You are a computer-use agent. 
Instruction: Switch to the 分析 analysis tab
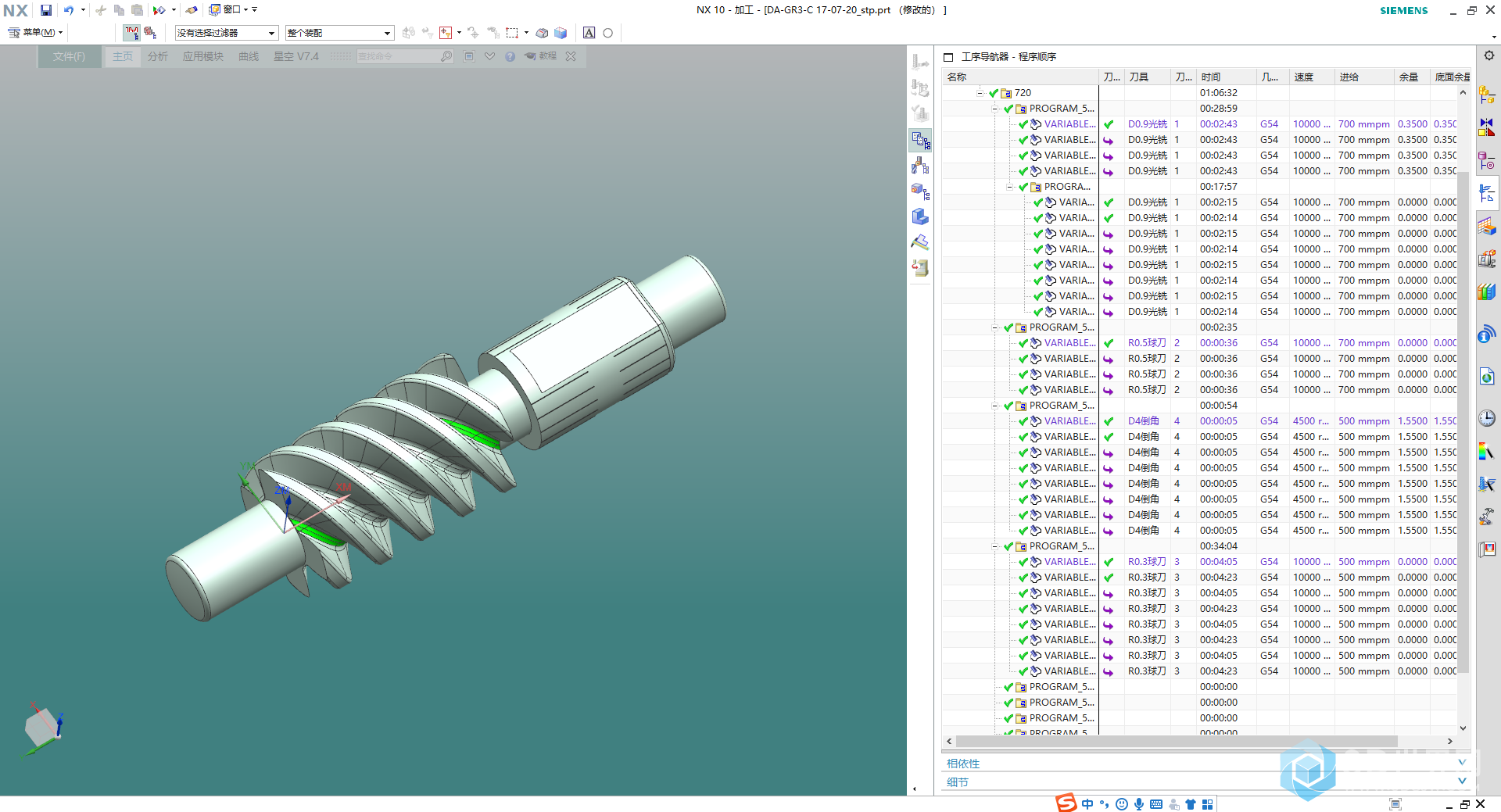coord(158,56)
